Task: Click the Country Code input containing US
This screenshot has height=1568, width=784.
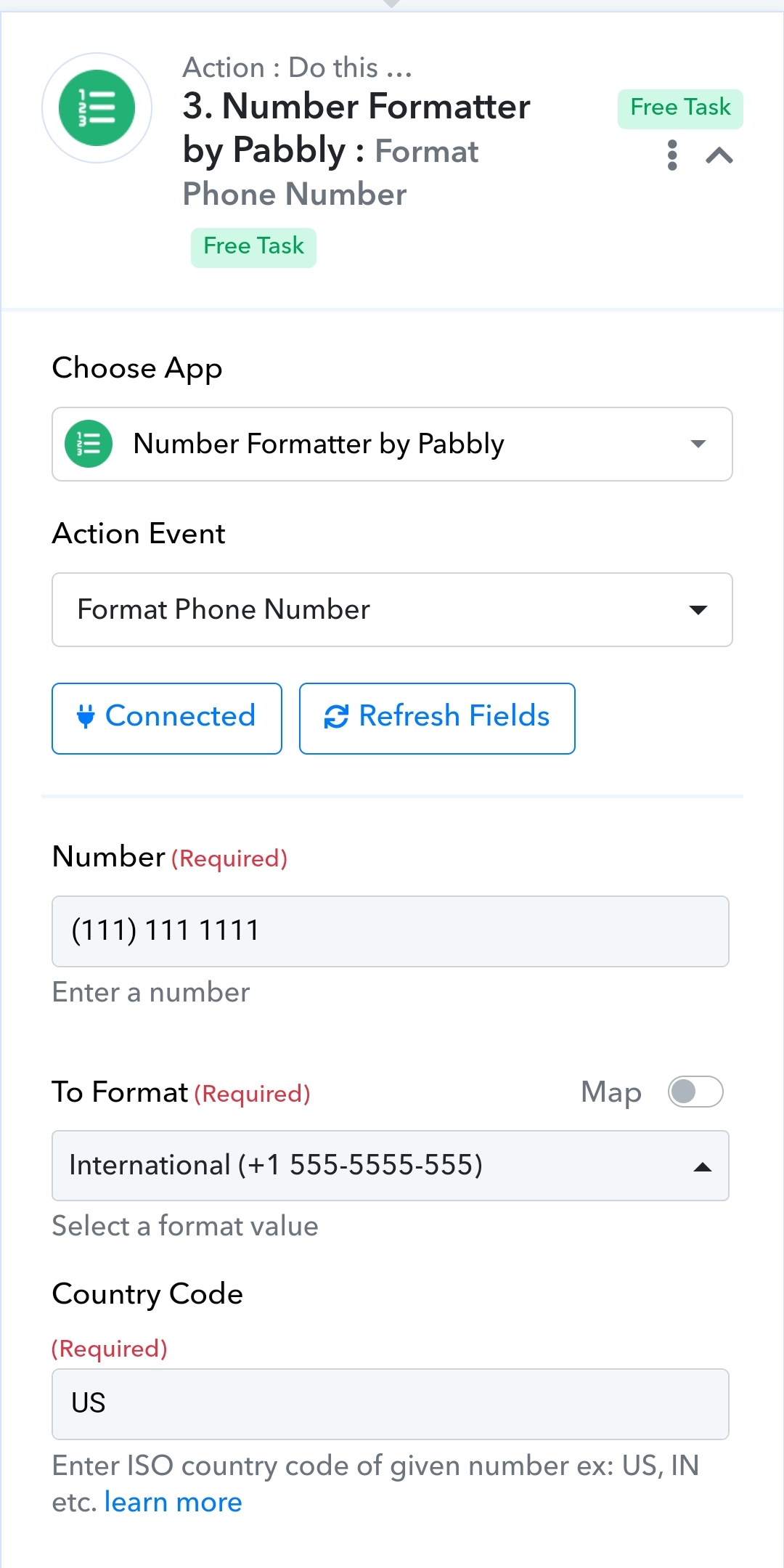Action: pos(391,1404)
